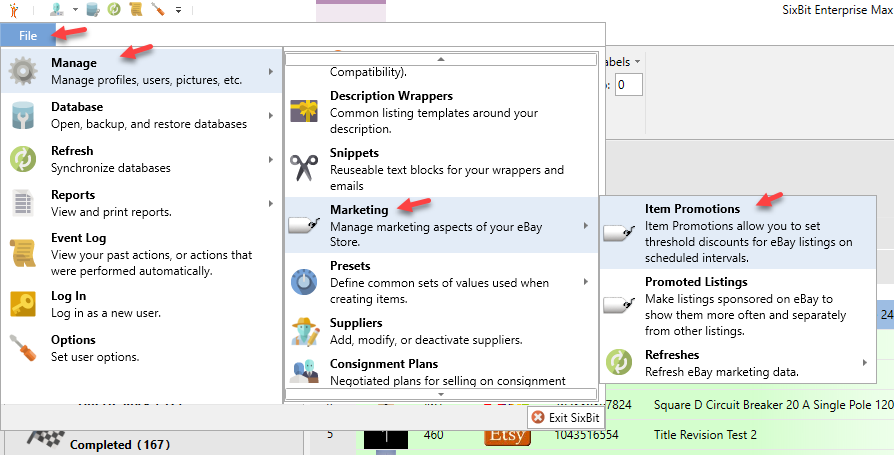Click the black thumbnail in Etsy row
Viewport: 894px width, 455px height.
coord(386,436)
